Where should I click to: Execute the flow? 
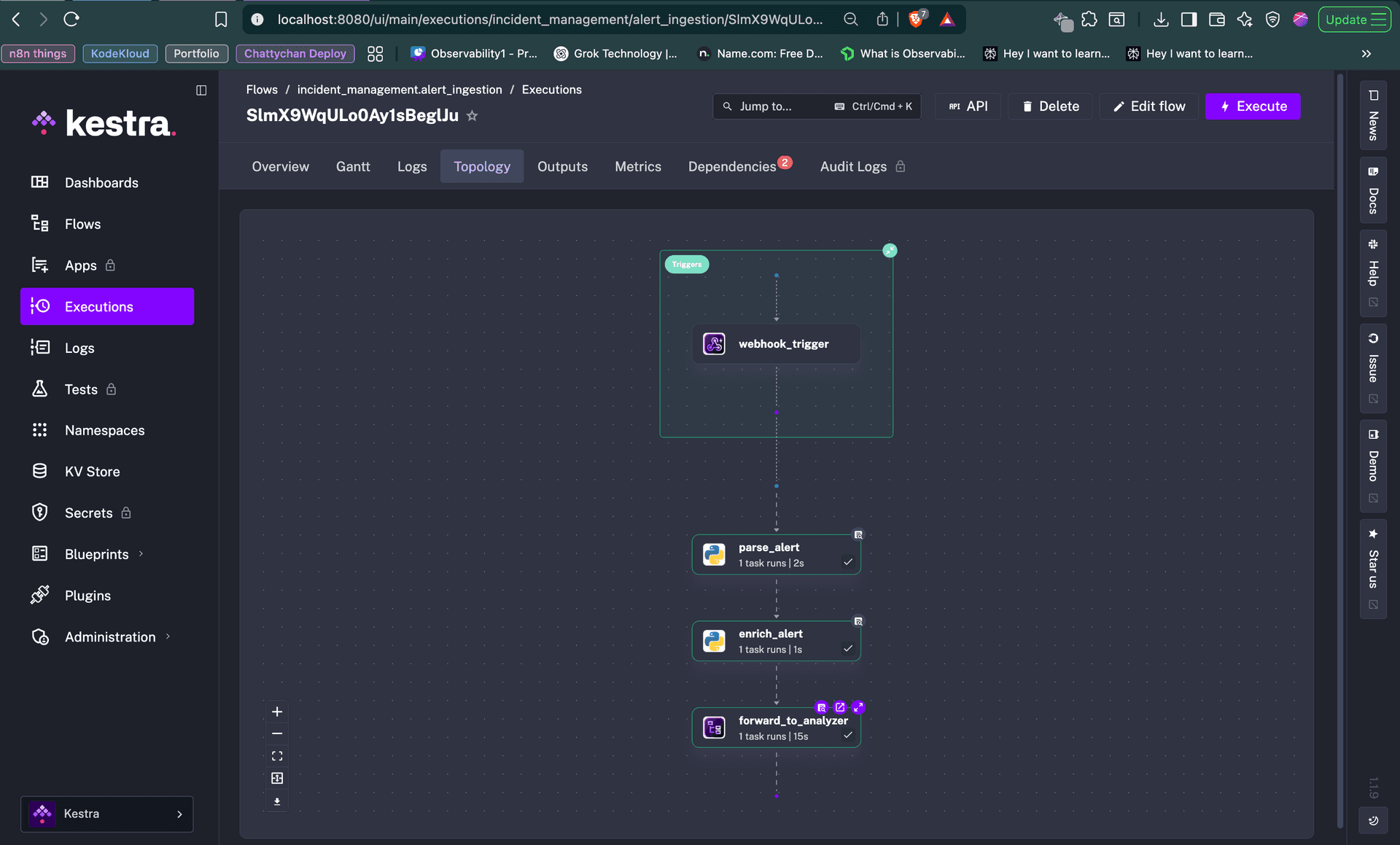click(x=1253, y=106)
